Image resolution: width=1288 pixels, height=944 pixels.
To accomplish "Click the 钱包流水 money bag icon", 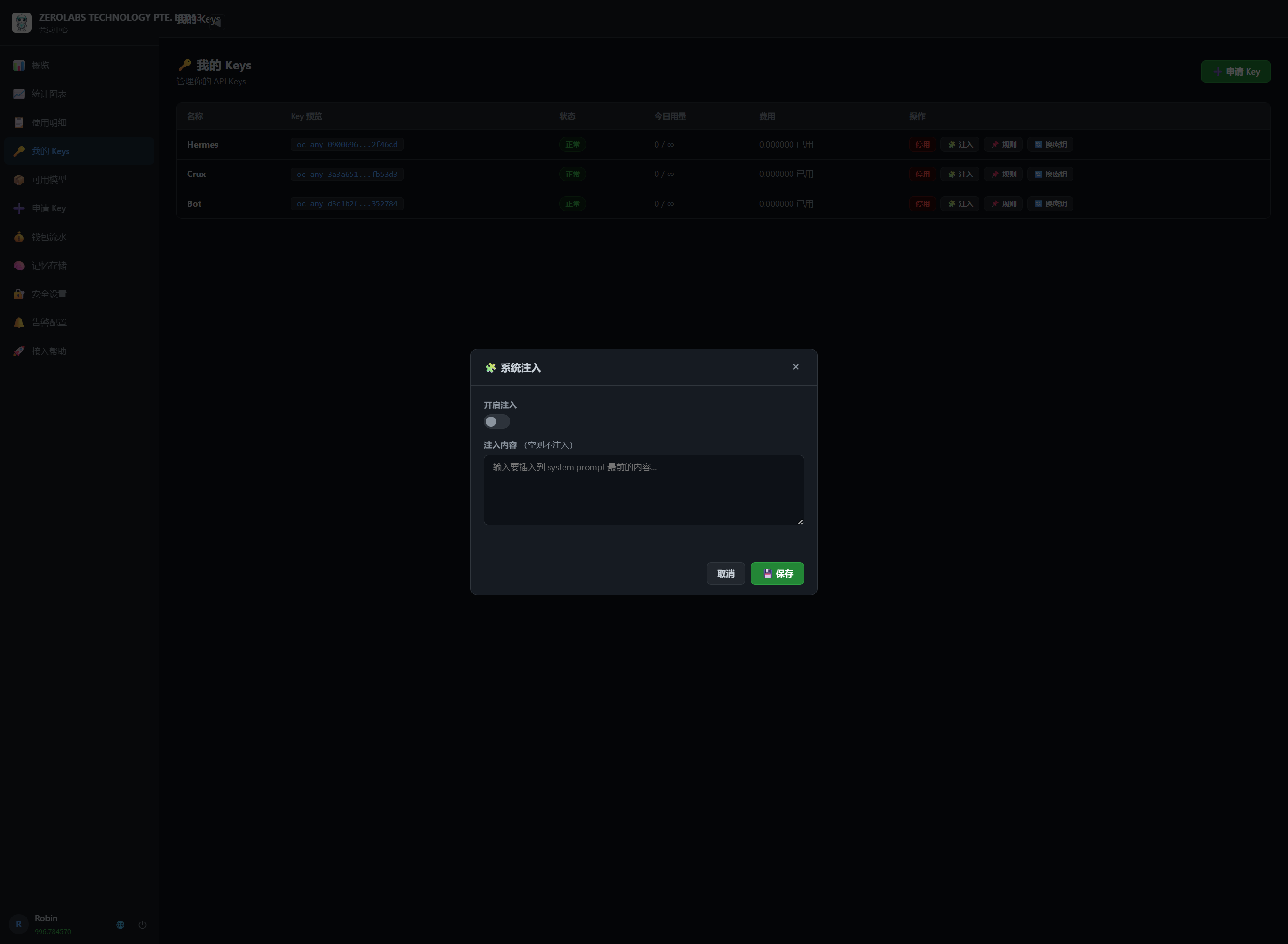I will (19, 237).
